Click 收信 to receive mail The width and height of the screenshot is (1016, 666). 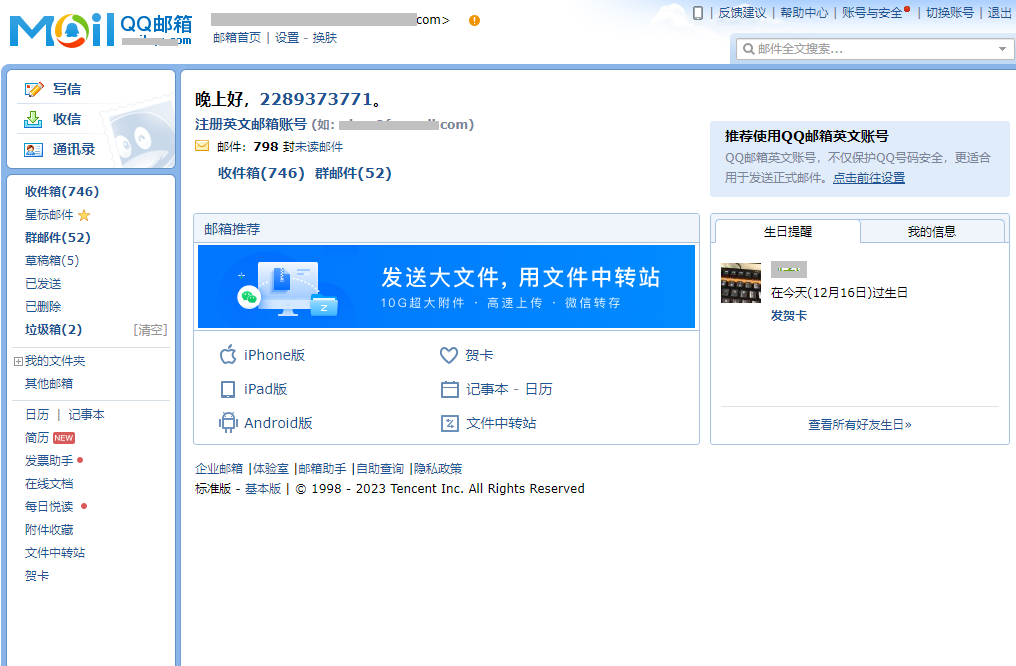tap(67, 119)
